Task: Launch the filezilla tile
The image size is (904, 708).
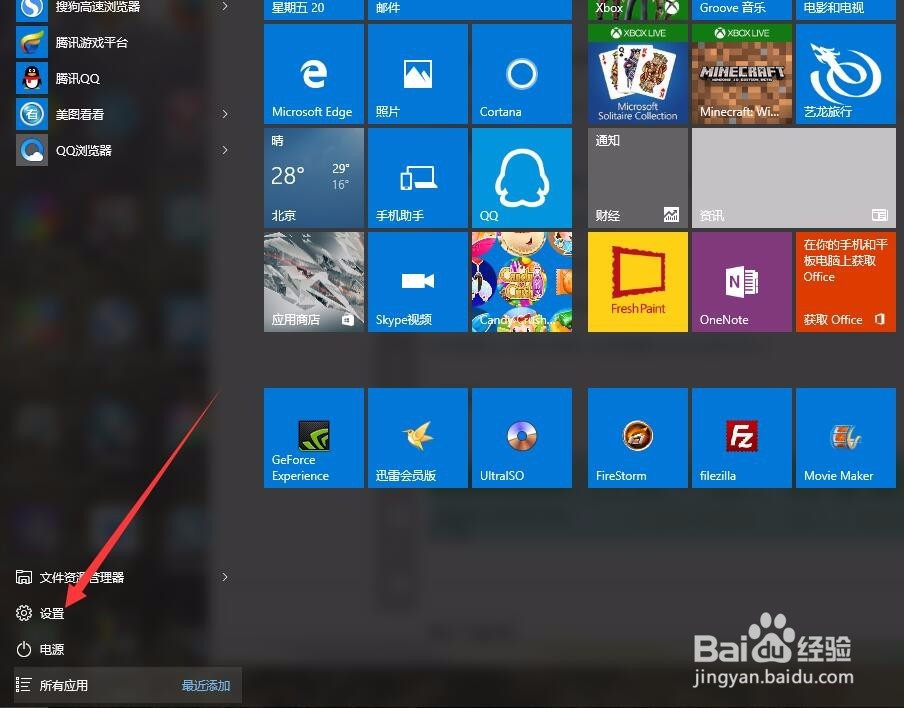Action: [741, 438]
